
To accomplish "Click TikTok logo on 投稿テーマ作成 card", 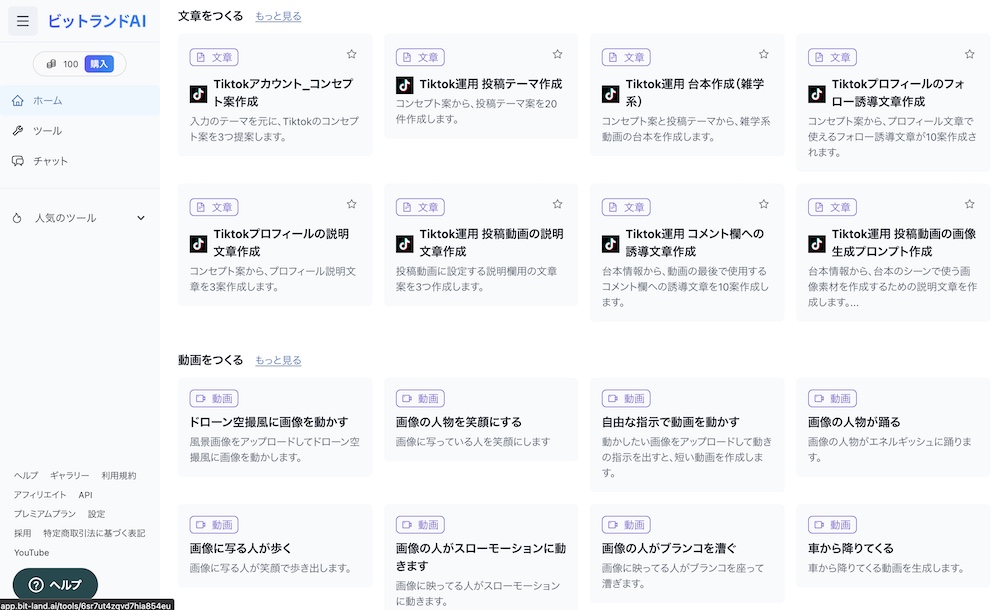I will tap(404, 85).
